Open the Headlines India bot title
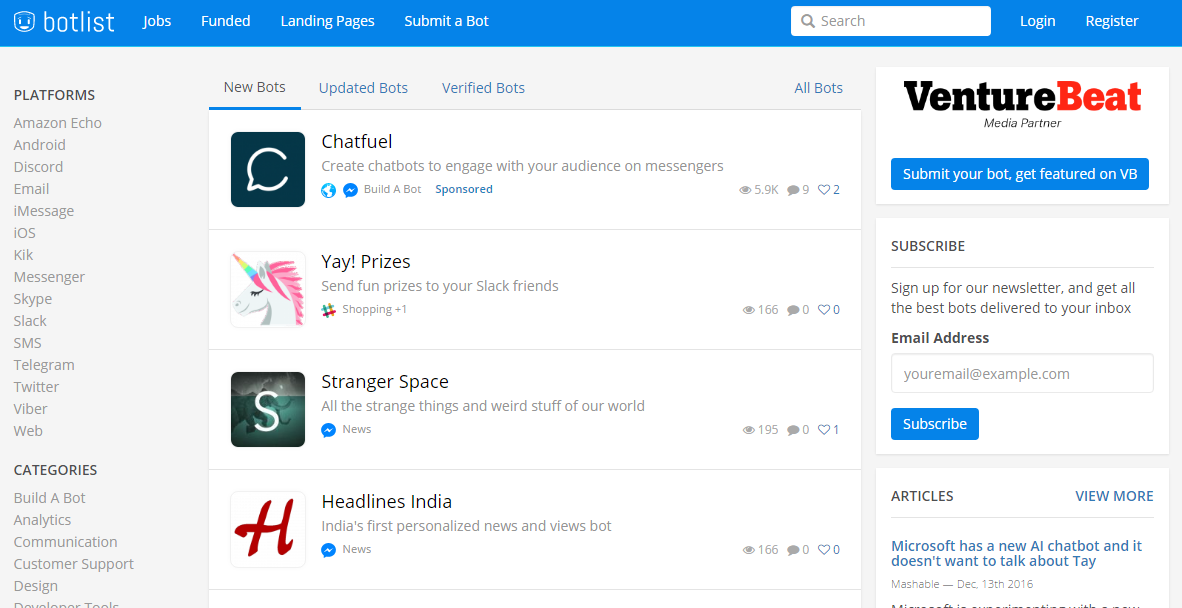 387,502
